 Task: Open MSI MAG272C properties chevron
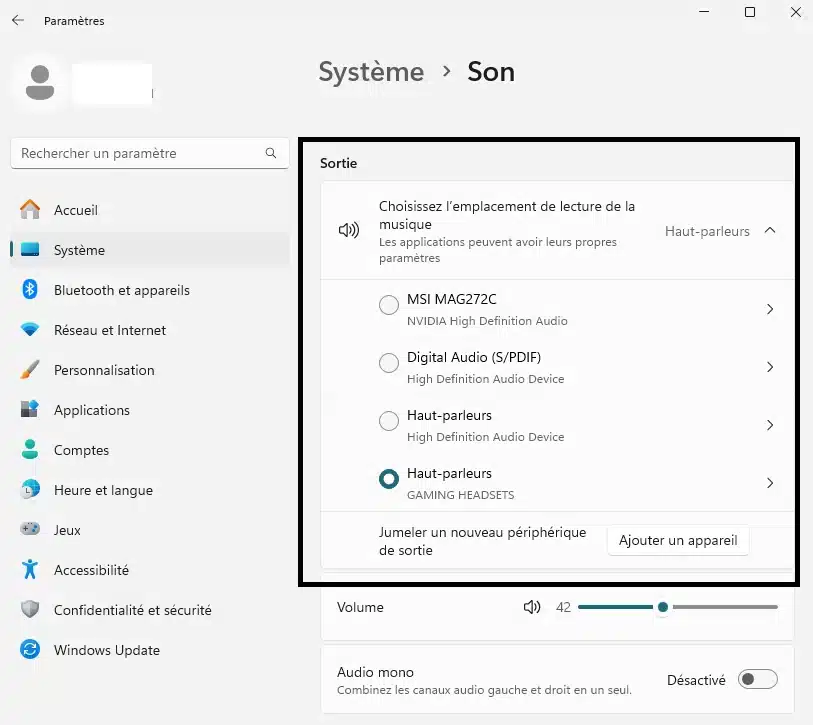click(x=770, y=309)
